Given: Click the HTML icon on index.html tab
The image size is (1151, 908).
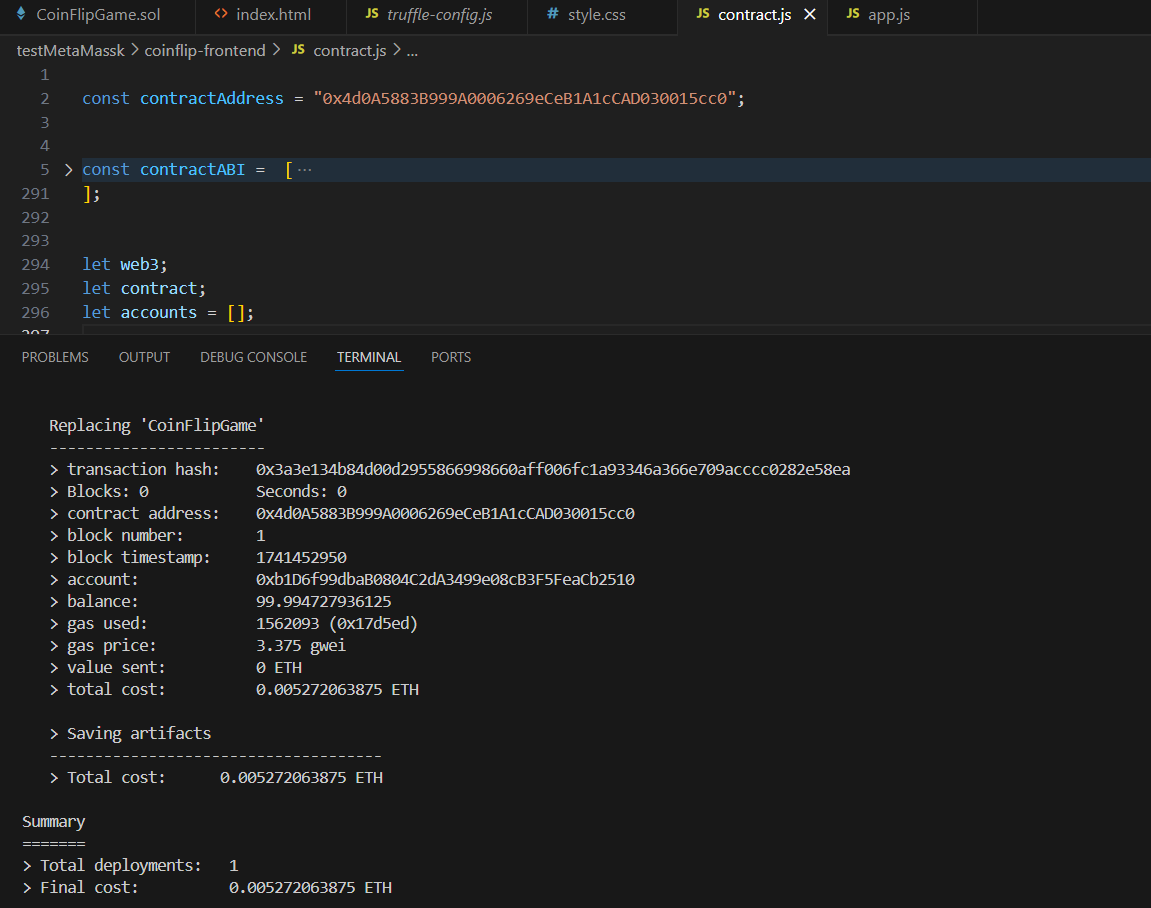Looking at the screenshot, I should click(x=221, y=15).
